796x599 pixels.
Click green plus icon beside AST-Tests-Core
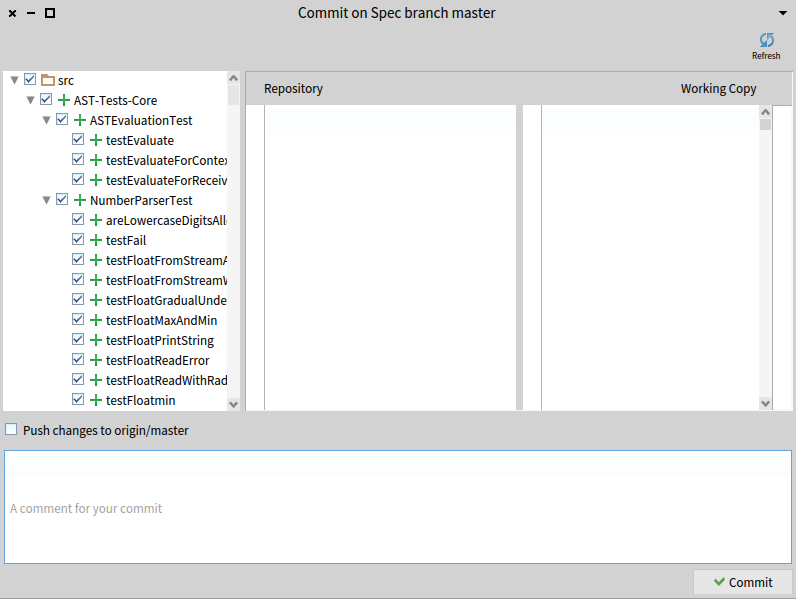pyautogui.click(x=64, y=100)
